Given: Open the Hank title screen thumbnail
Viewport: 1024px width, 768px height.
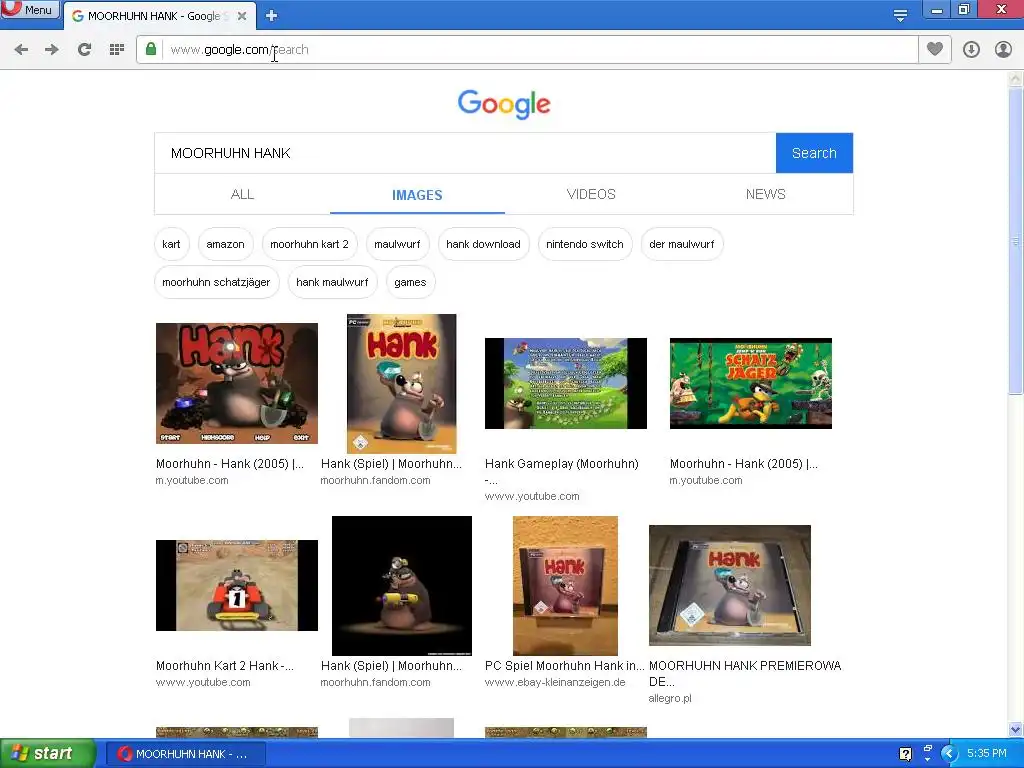Looking at the screenshot, I should click(237, 383).
